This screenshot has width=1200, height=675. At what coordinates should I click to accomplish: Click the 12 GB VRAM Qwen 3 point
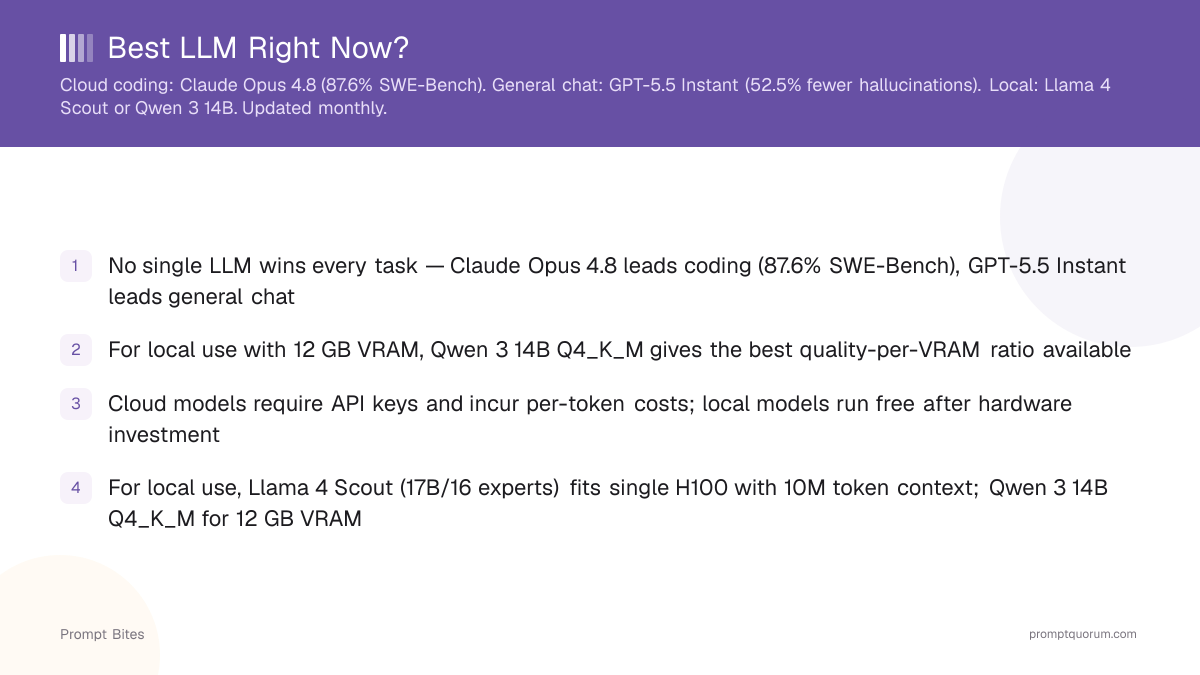coord(620,350)
